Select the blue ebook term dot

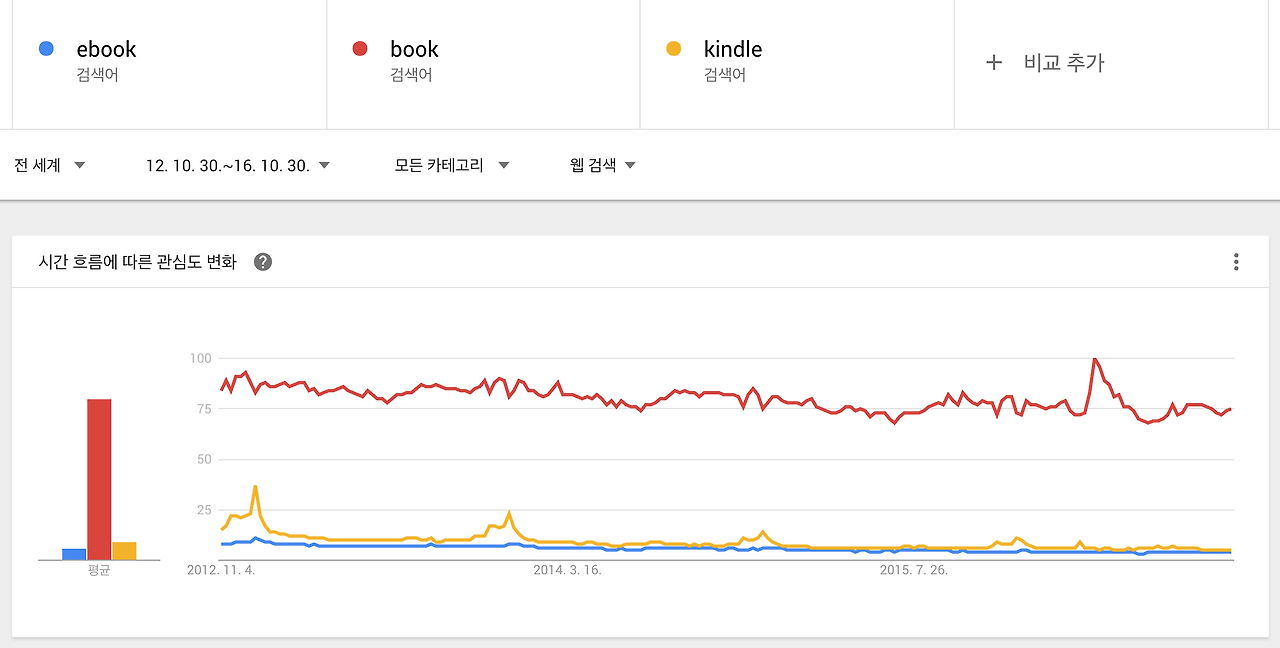(x=46, y=48)
